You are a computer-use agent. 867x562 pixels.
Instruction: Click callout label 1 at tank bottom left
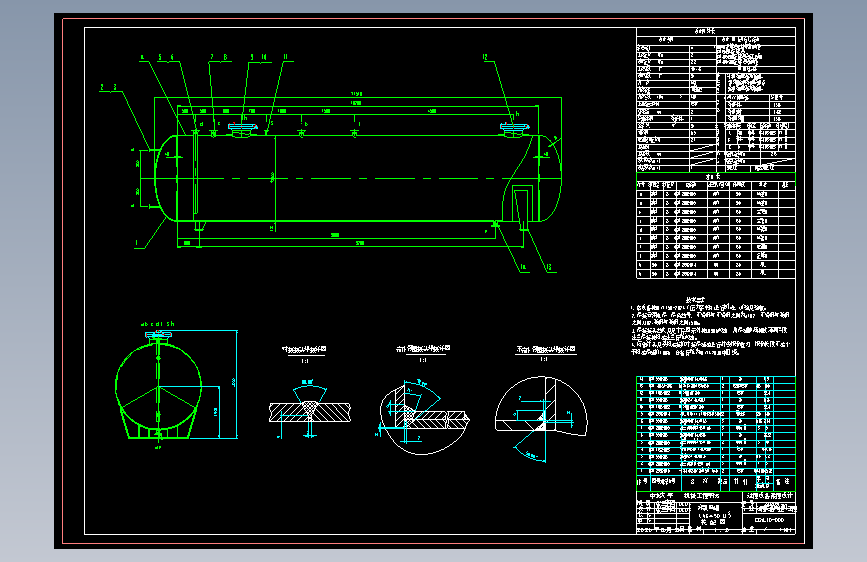(137, 243)
